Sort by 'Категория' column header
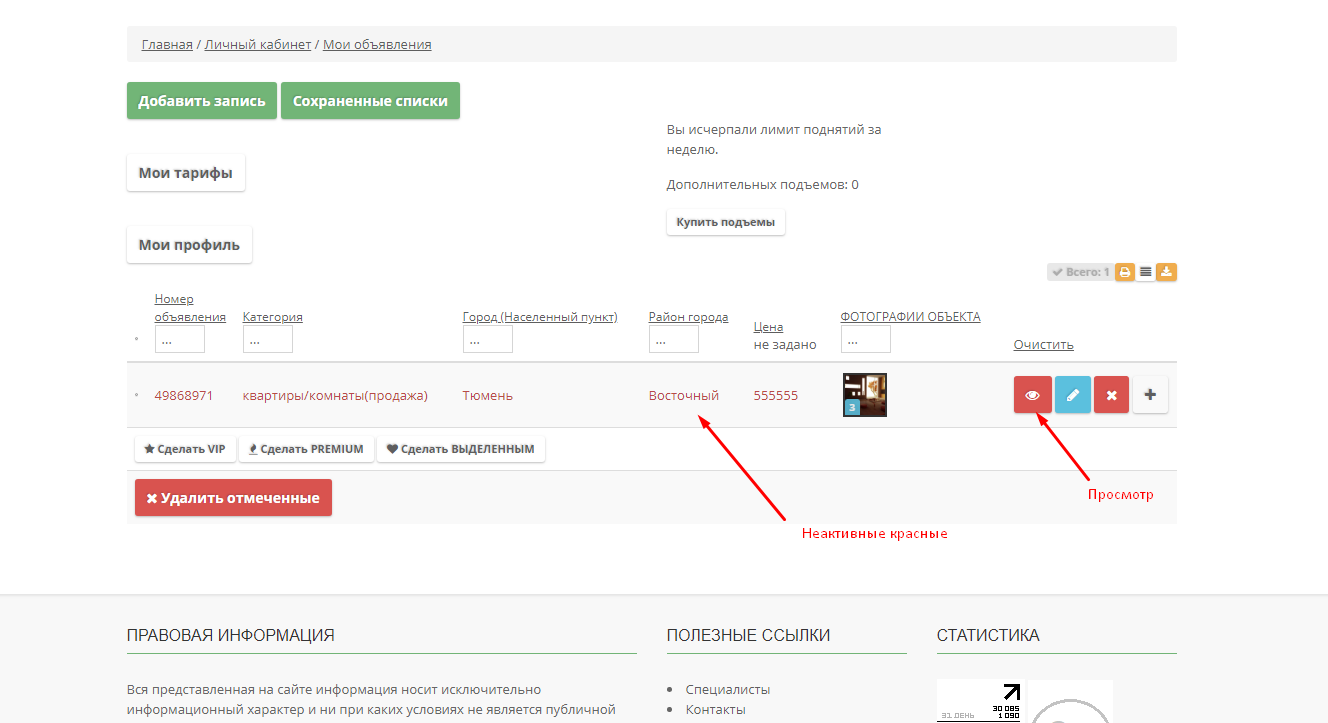 point(273,317)
